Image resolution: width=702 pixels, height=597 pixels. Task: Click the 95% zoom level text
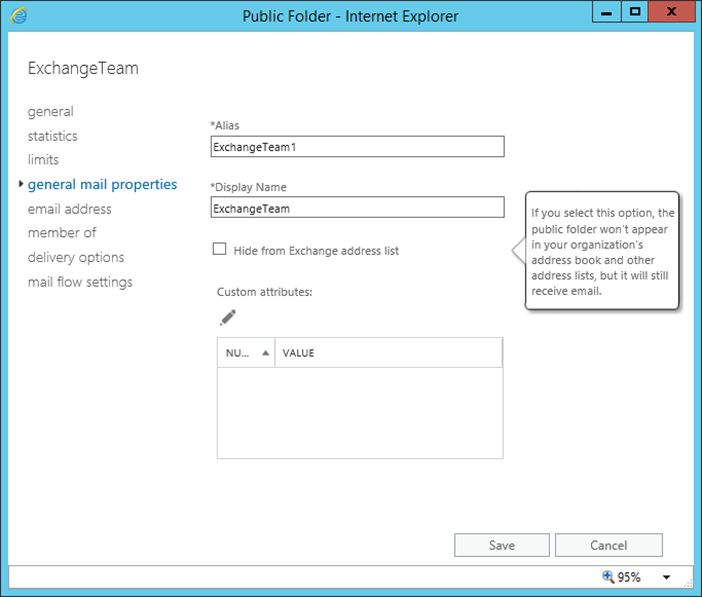pyautogui.click(x=629, y=577)
